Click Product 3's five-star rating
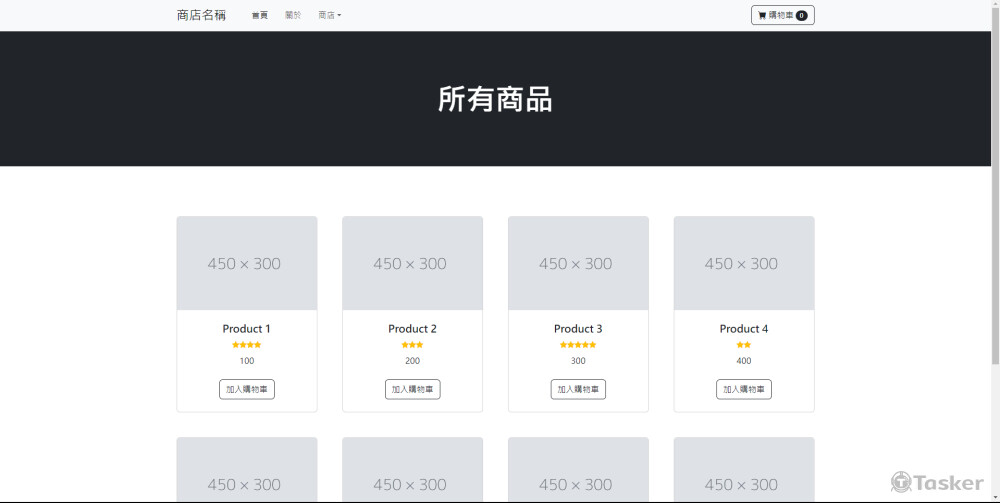1000x503 pixels. click(x=578, y=345)
